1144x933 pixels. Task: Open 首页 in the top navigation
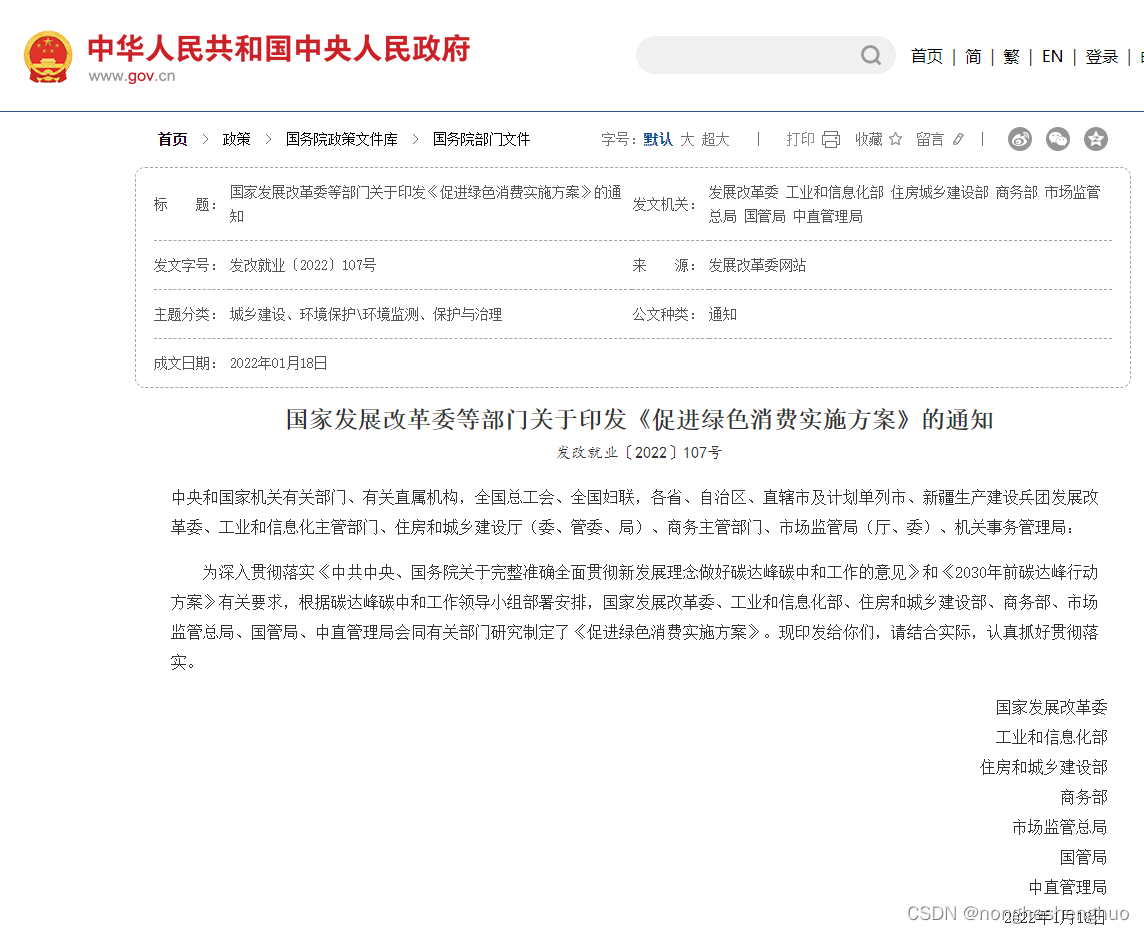point(927,56)
